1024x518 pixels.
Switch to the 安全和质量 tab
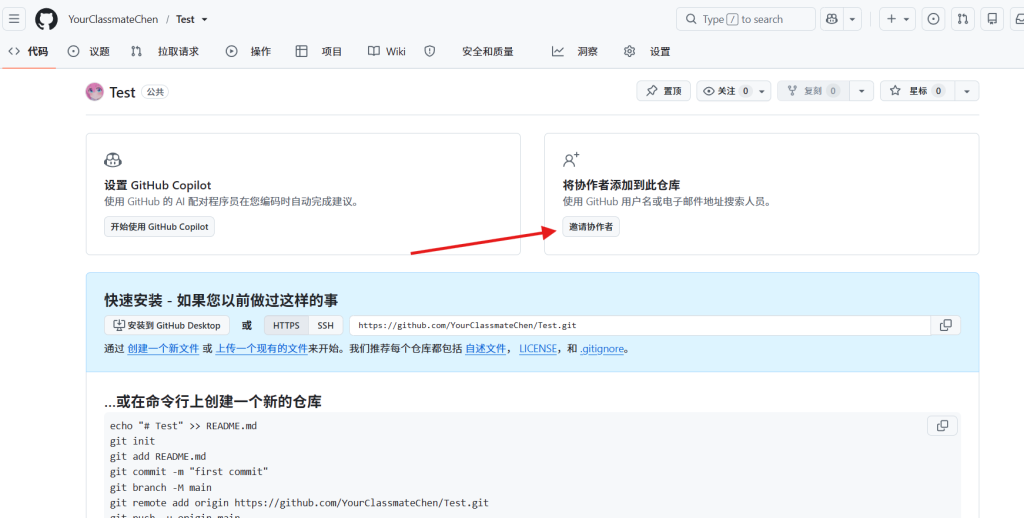click(x=469, y=51)
